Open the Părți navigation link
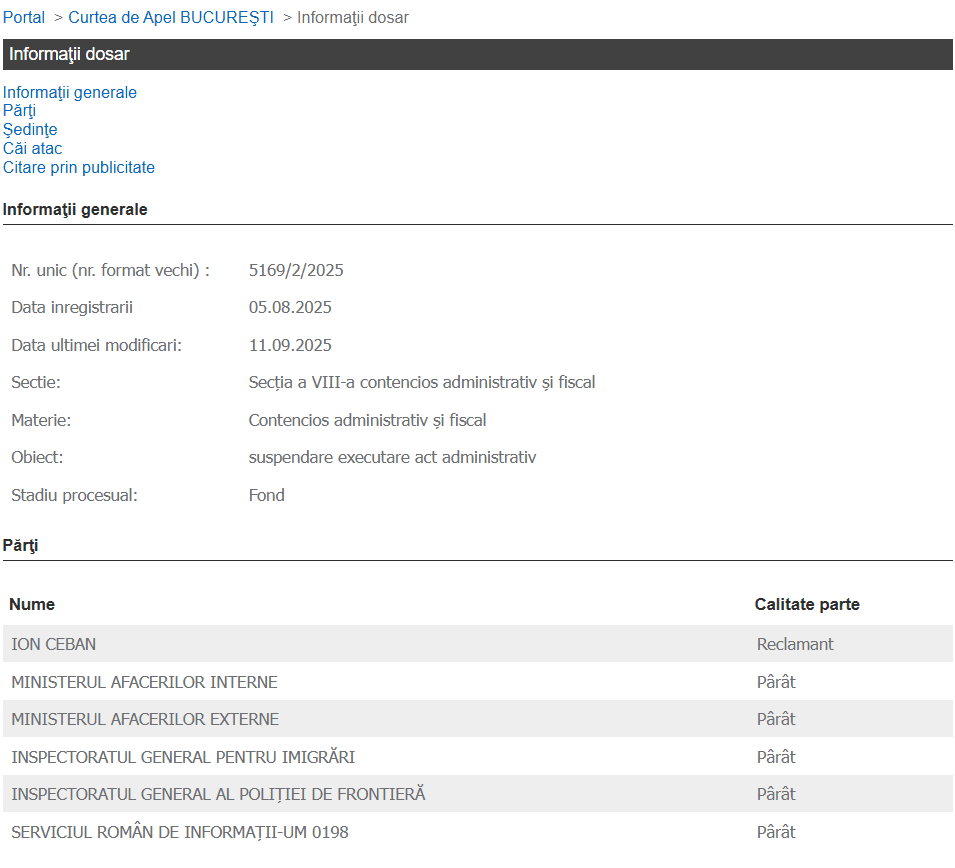The height and width of the screenshot is (868, 955). click(x=19, y=111)
